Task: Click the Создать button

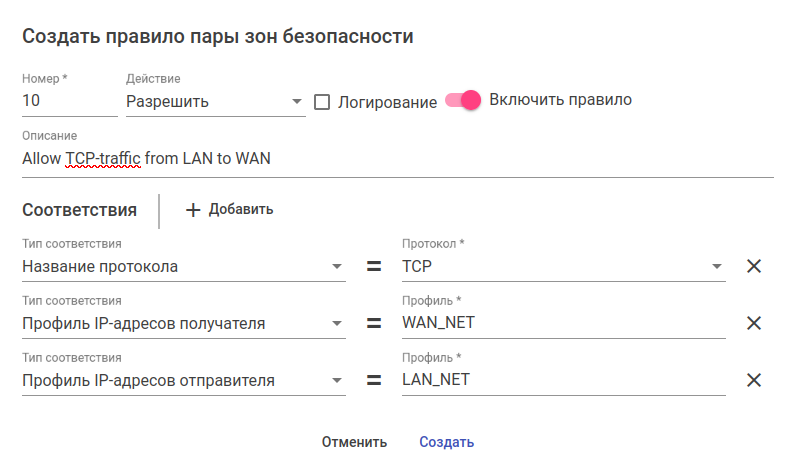Action: click(x=446, y=442)
